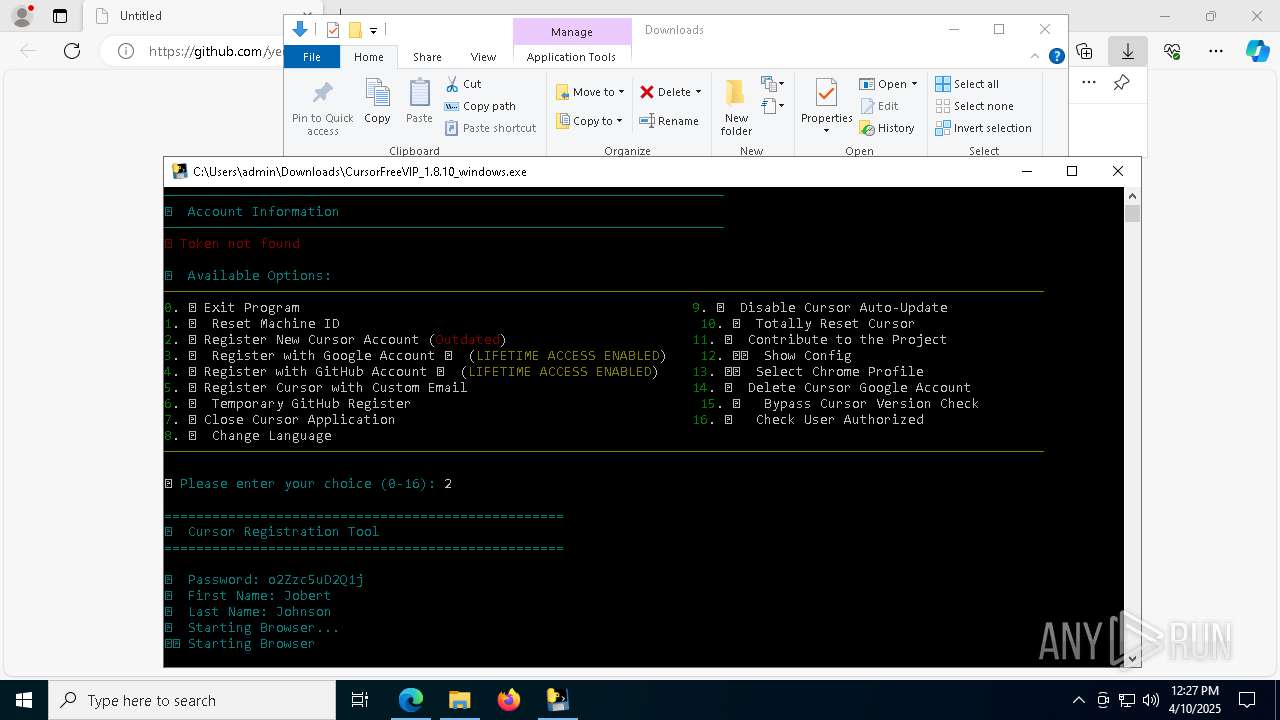
Task: Open Customize Quick Access Toolbar dropdown
Action: click(x=373, y=31)
